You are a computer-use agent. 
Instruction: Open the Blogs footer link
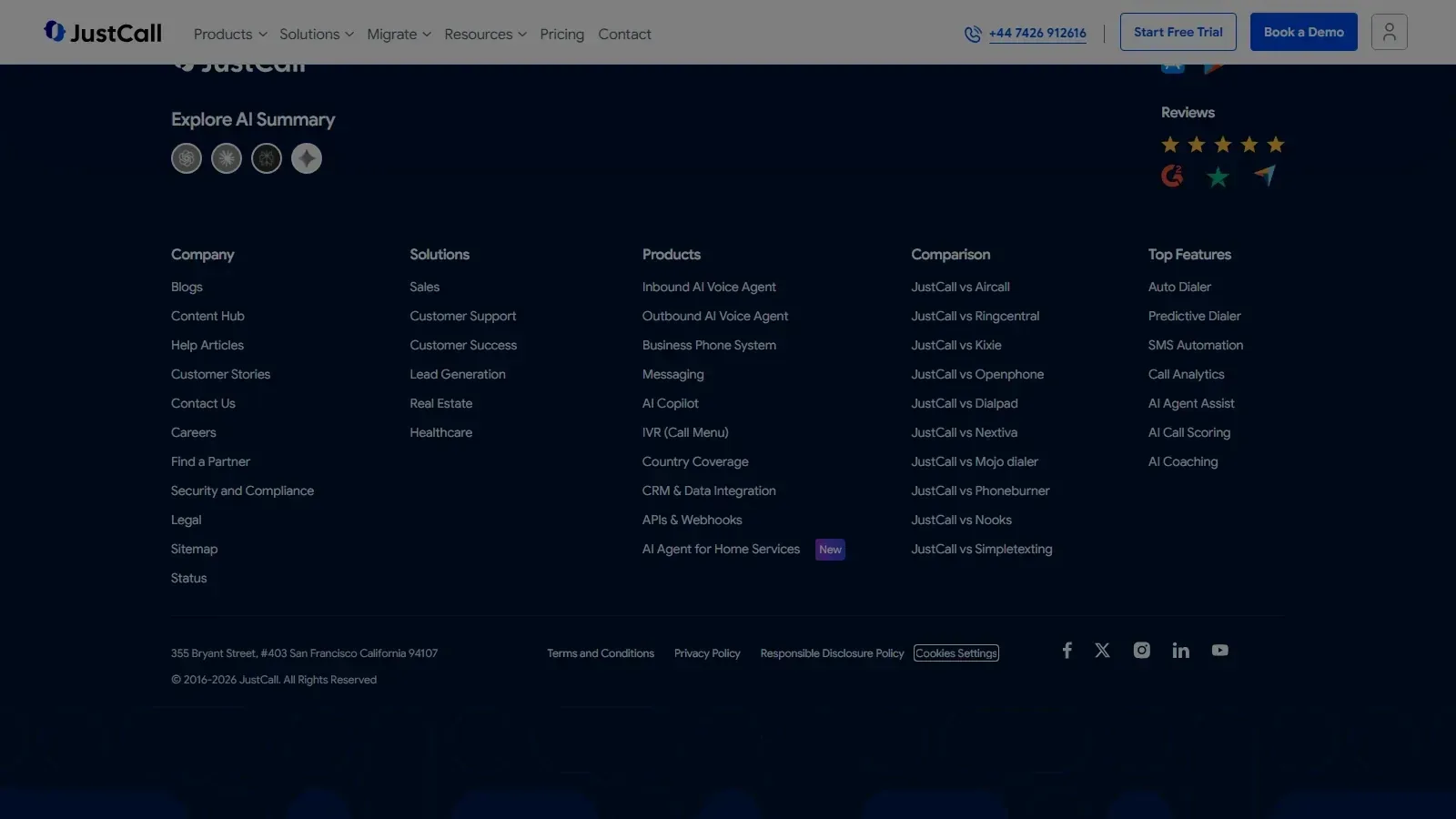187,287
